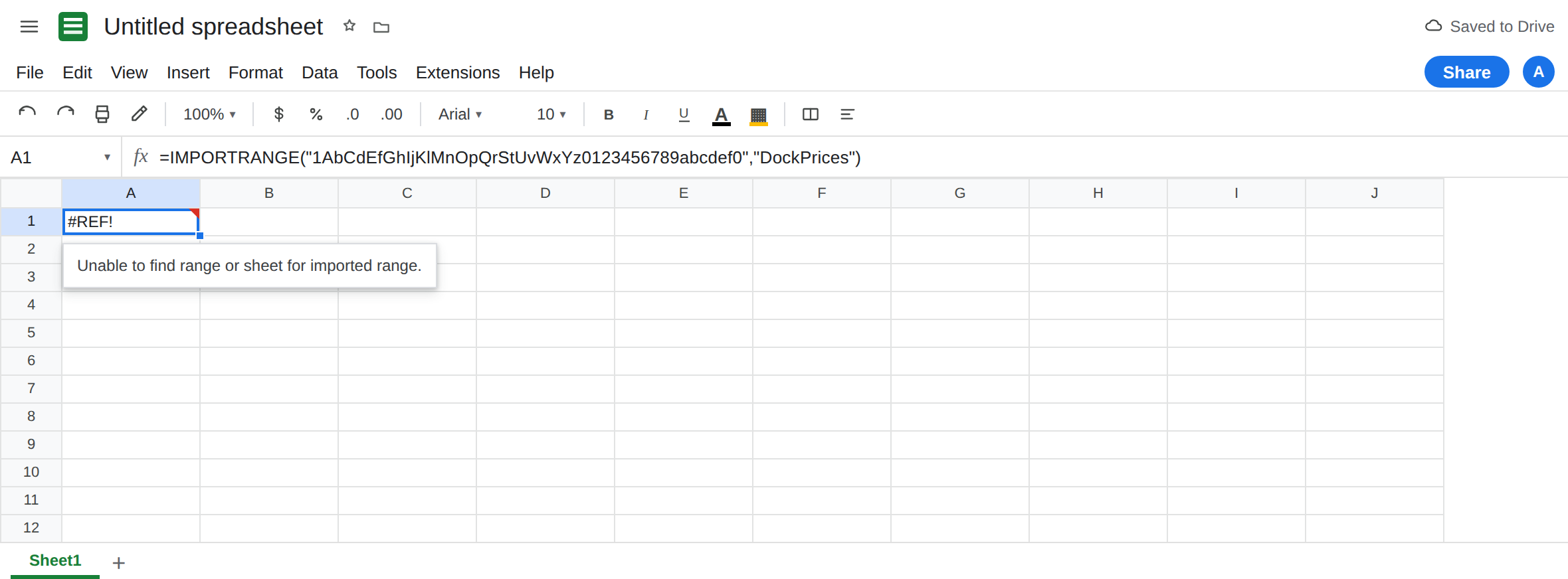Open the View menu
1568x579 pixels.
point(129,72)
